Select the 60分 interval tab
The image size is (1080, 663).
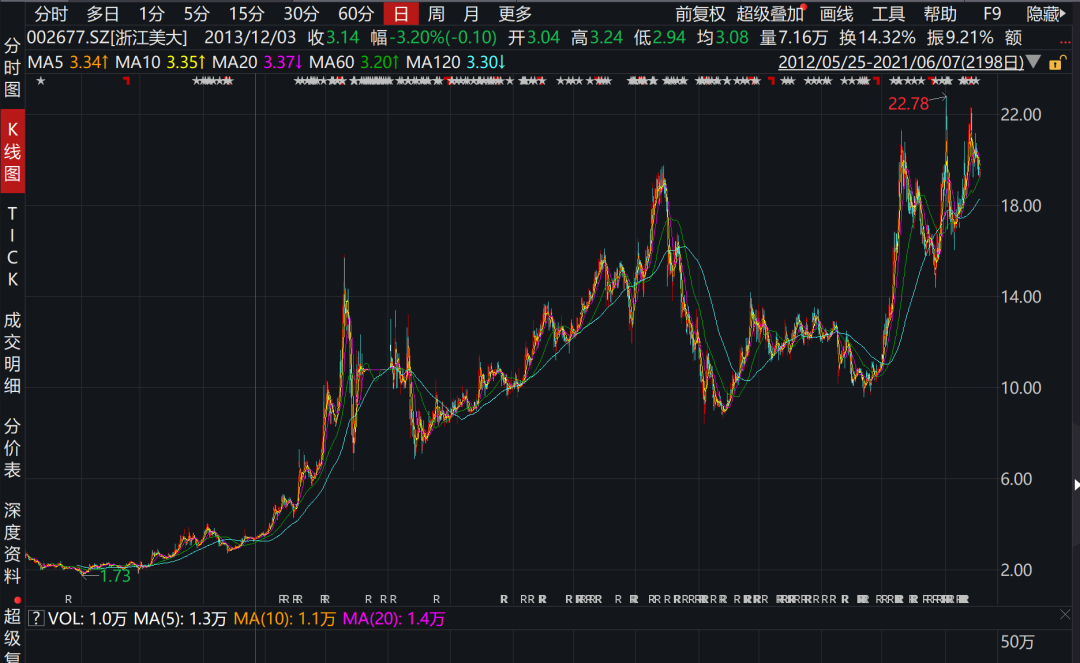click(x=356, y=14)
